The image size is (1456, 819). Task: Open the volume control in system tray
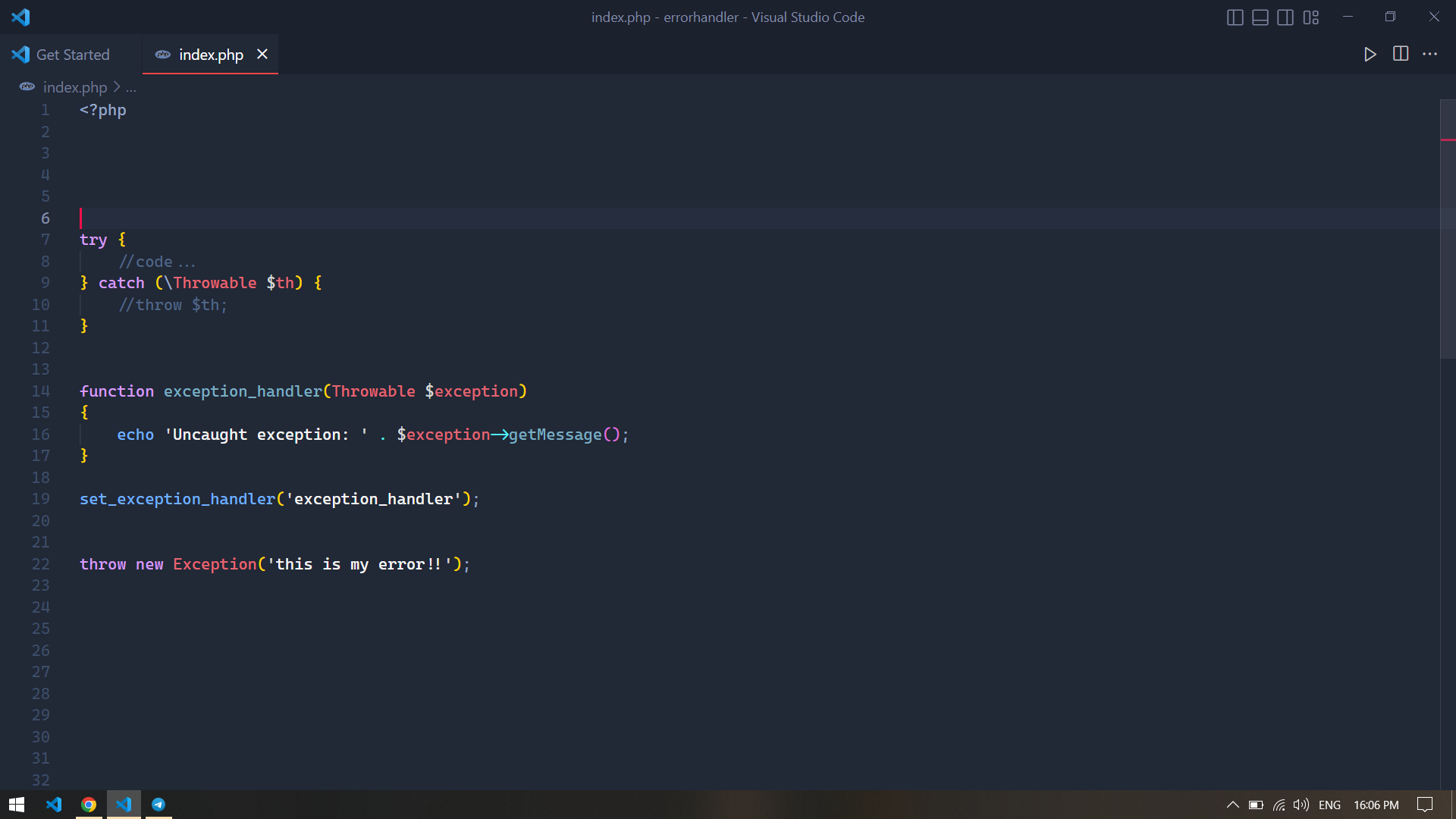[x=1301, y=805]
